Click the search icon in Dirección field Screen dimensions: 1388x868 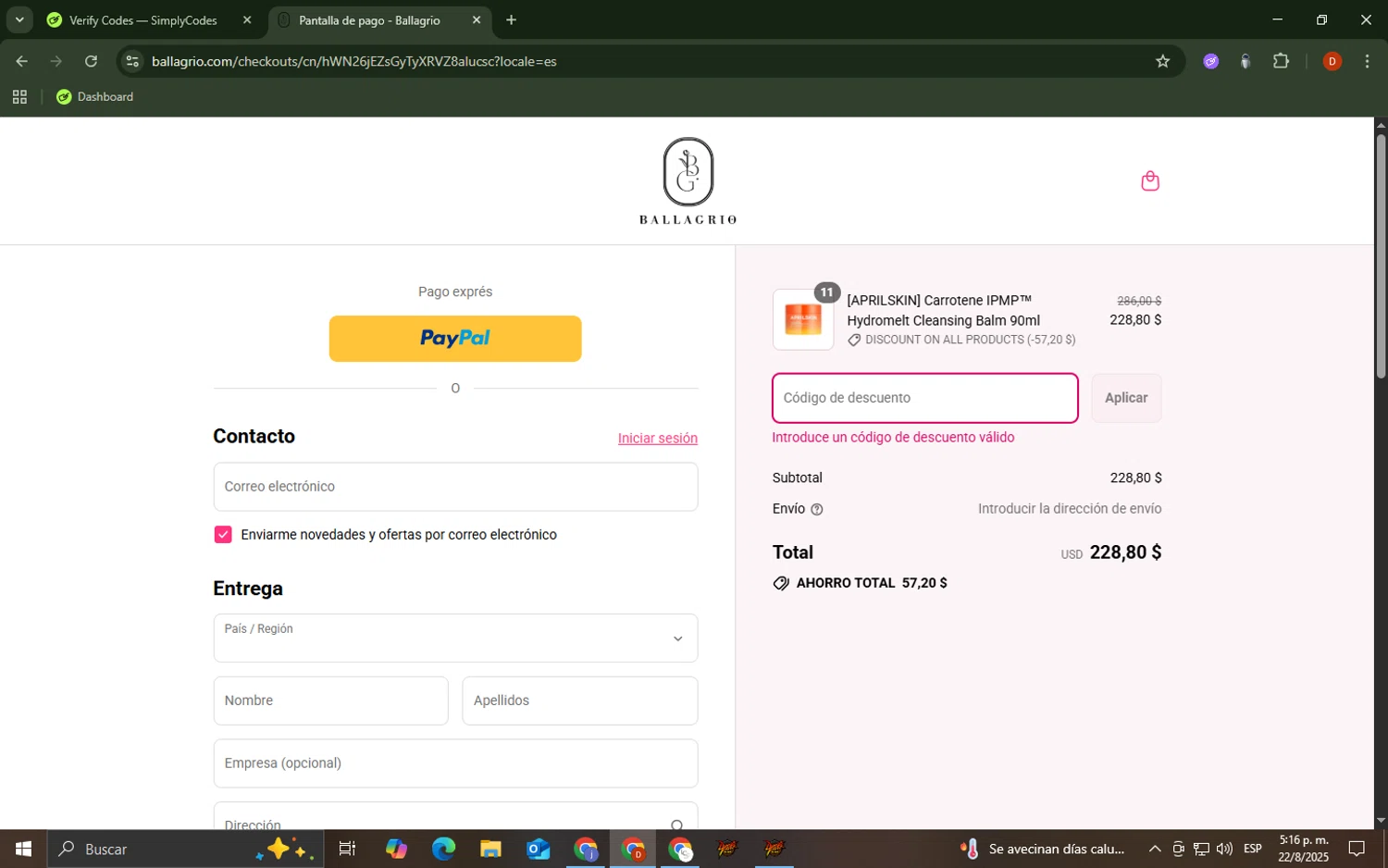(x=677, y=825)
